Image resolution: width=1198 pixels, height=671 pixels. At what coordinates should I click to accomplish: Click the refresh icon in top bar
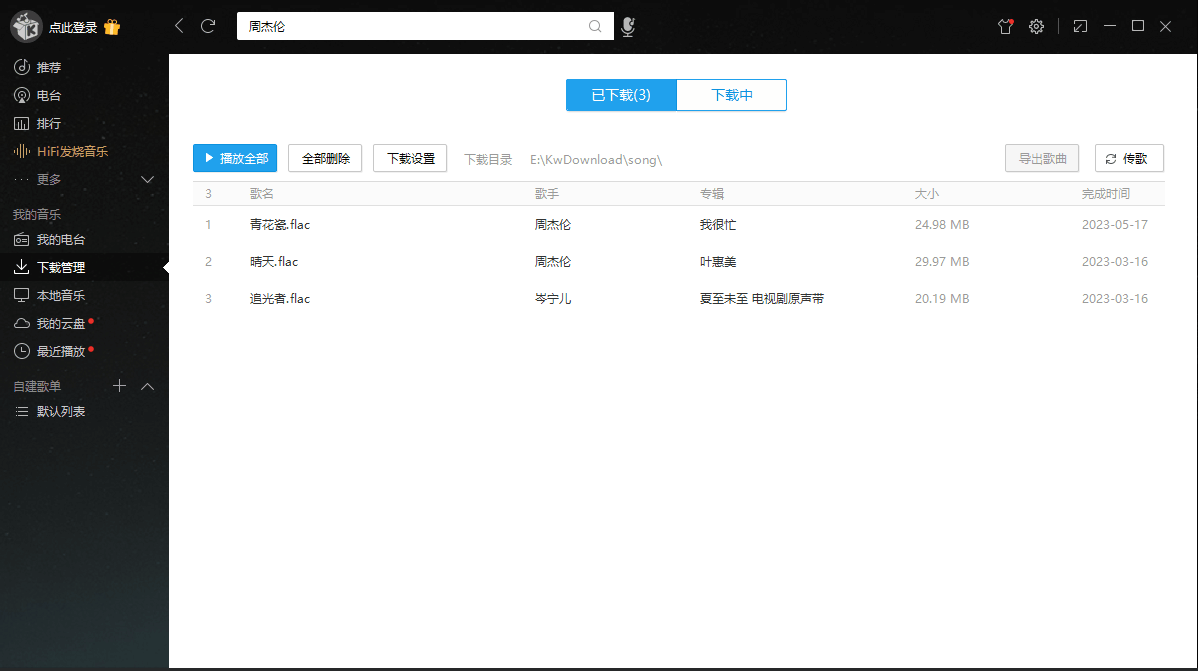pyautogui.click(x=208, y=26)
